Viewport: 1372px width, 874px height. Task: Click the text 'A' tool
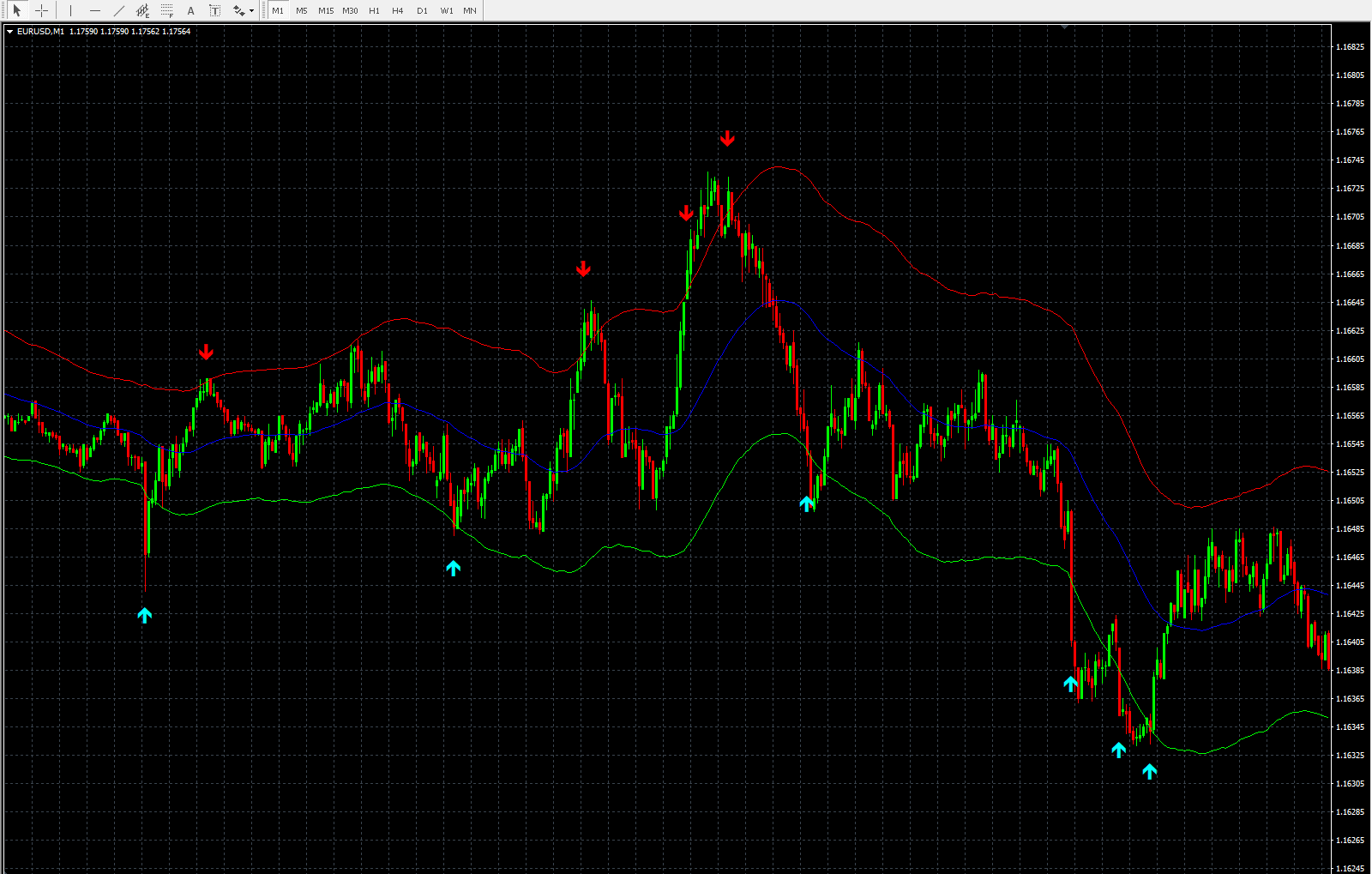click(191, 11)
